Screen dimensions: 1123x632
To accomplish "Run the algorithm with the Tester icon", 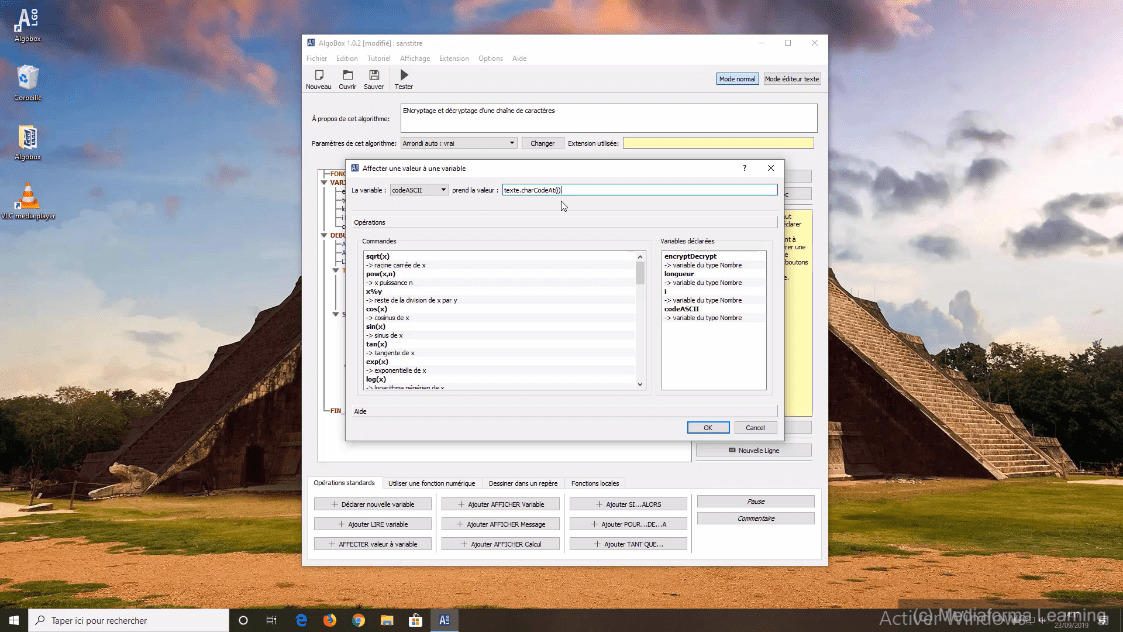I will point(404,76).
